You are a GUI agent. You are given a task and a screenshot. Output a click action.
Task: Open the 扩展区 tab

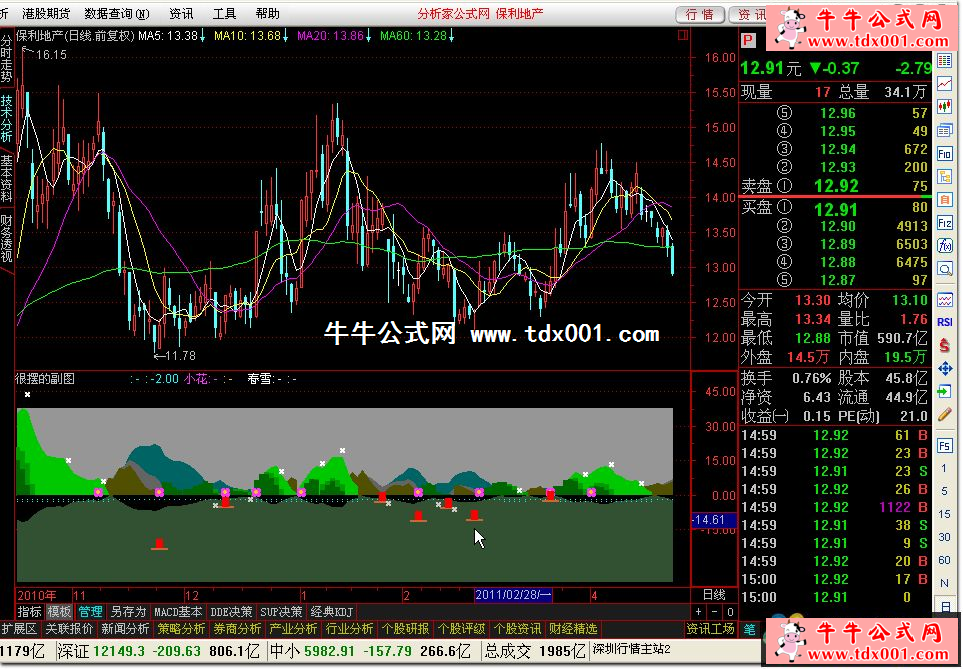[19, 629]
